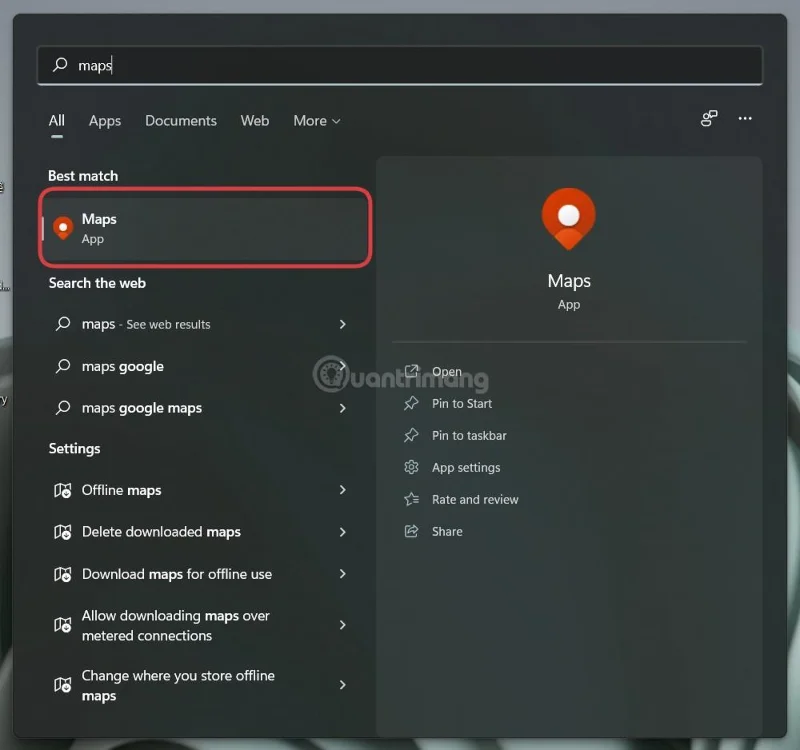Click the Maps pin icon in best match
800x750 pixels.
point(63,228)
